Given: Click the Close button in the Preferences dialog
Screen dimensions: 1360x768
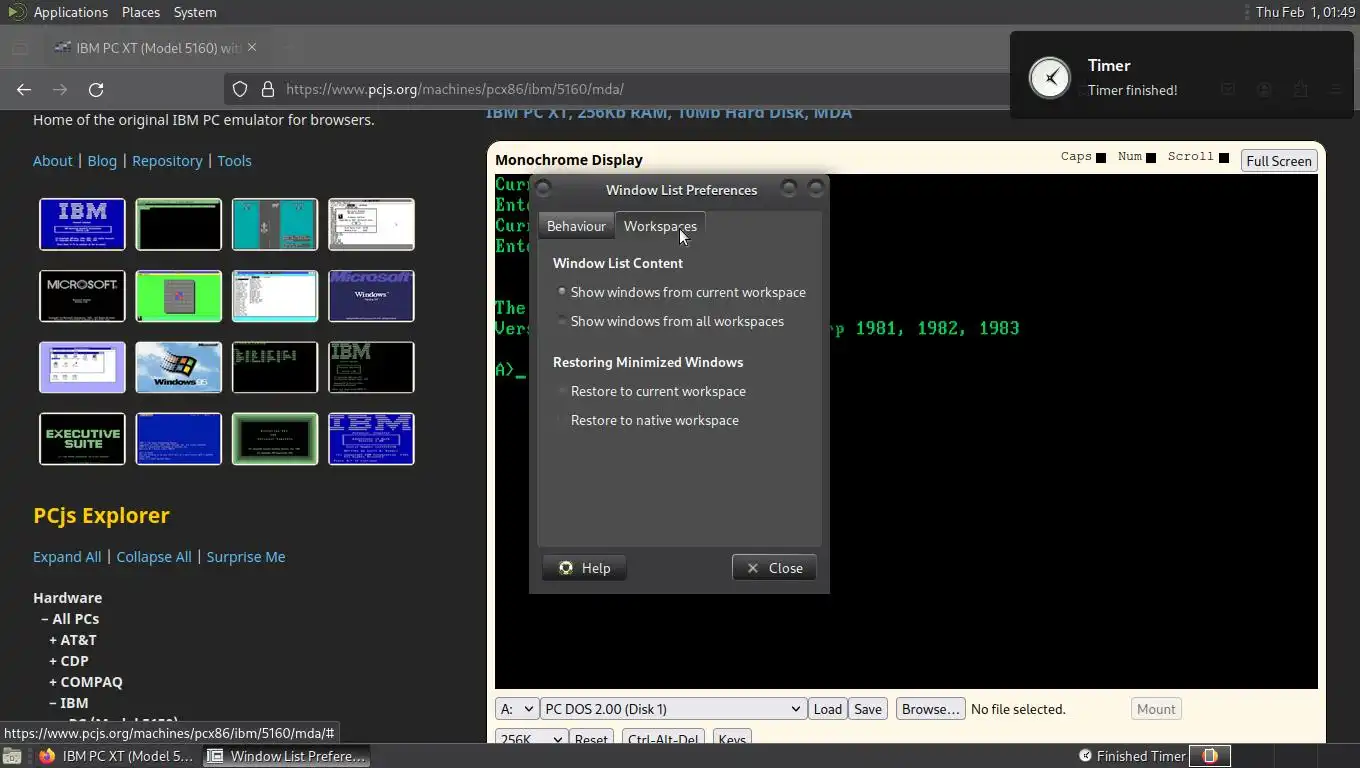Looking at the screenshot, I should (x=774, y=568).
